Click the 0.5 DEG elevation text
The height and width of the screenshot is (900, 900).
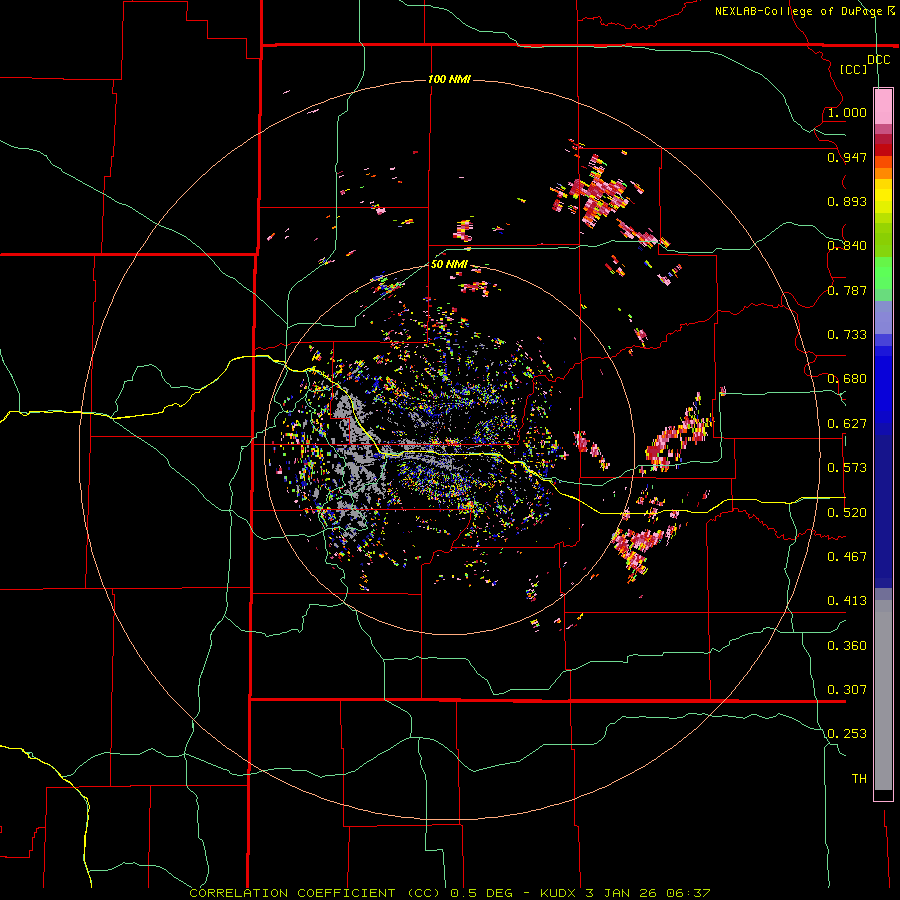481,893
